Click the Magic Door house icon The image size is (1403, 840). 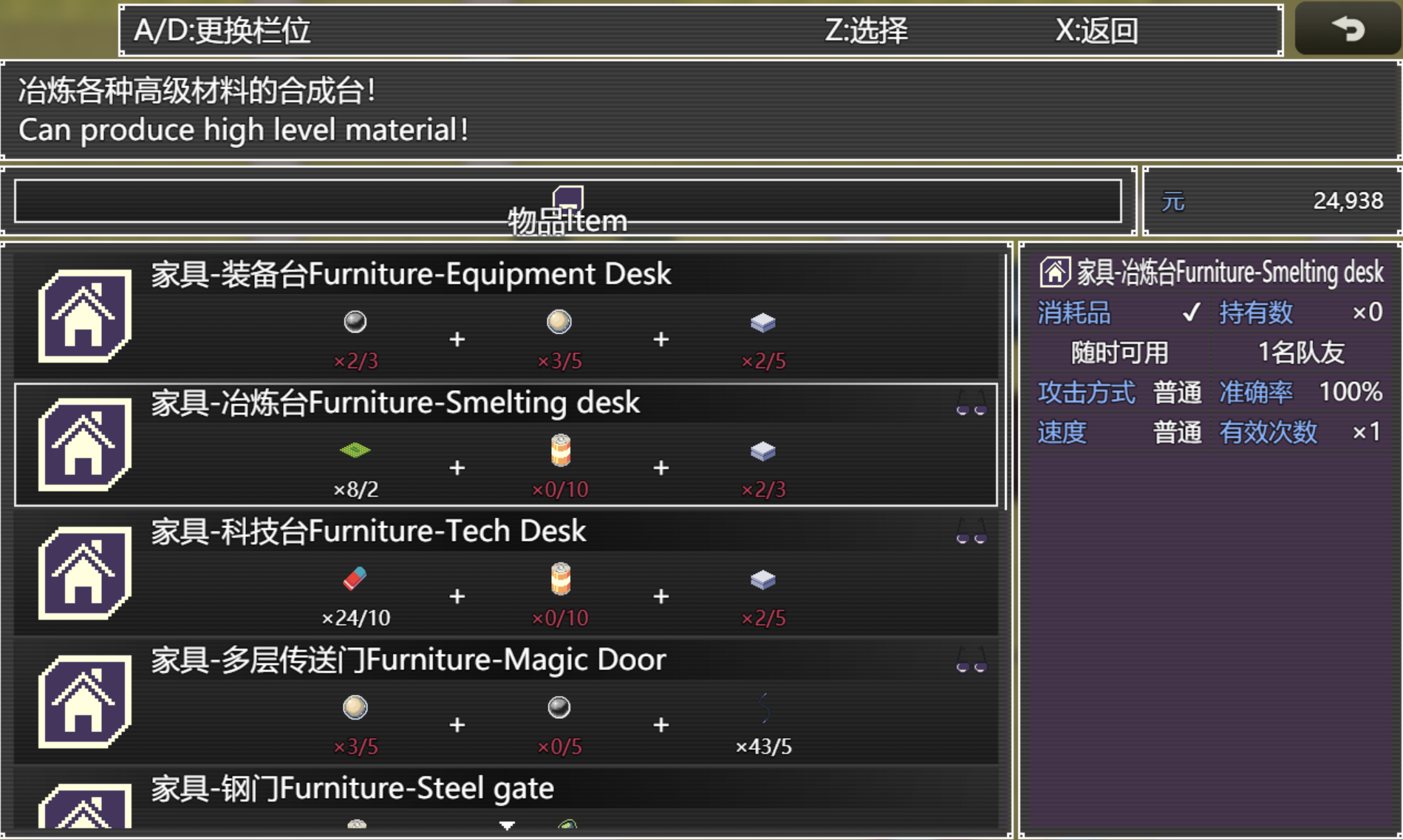[85, 702]
